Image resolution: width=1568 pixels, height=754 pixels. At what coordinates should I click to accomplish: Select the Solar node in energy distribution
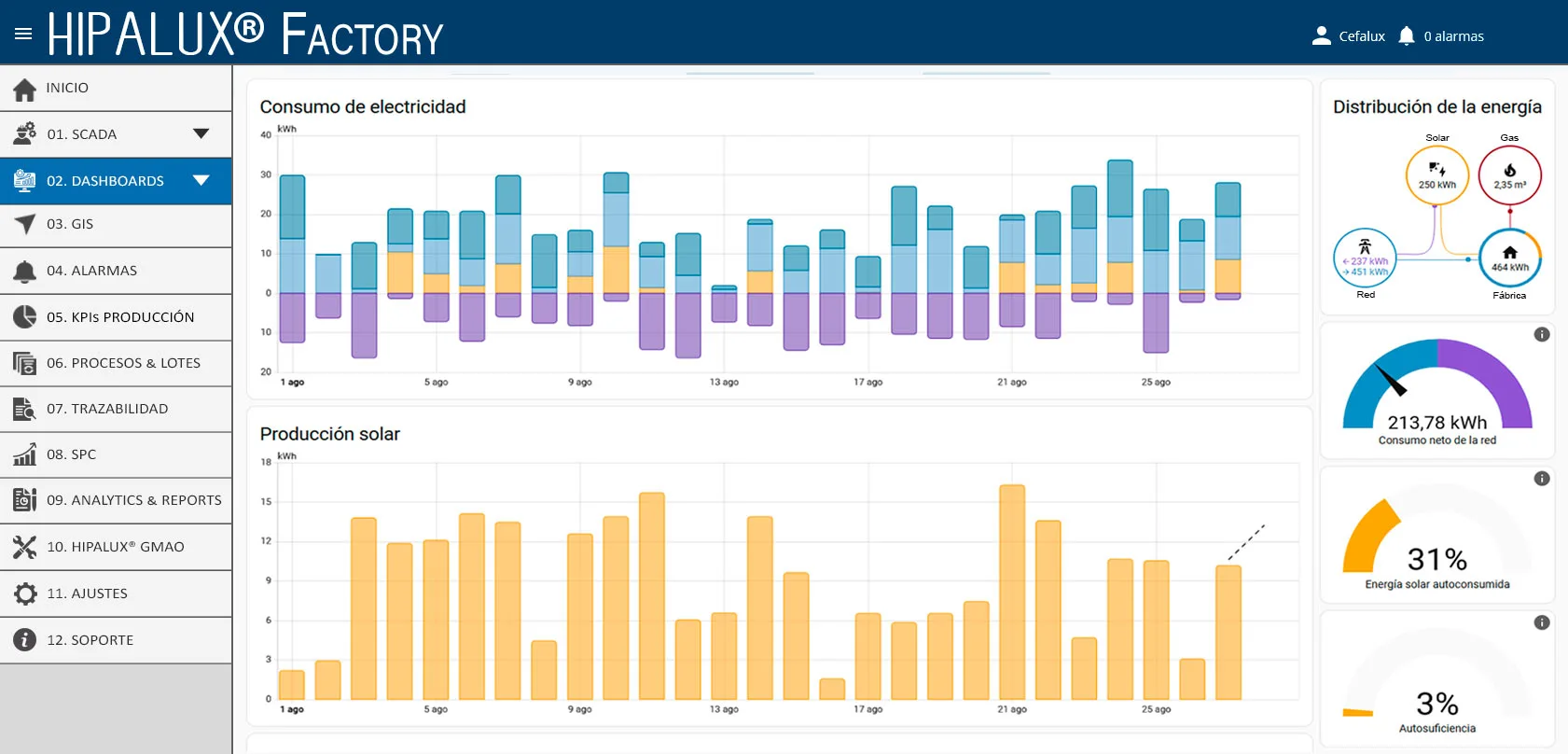point(1437,175)
